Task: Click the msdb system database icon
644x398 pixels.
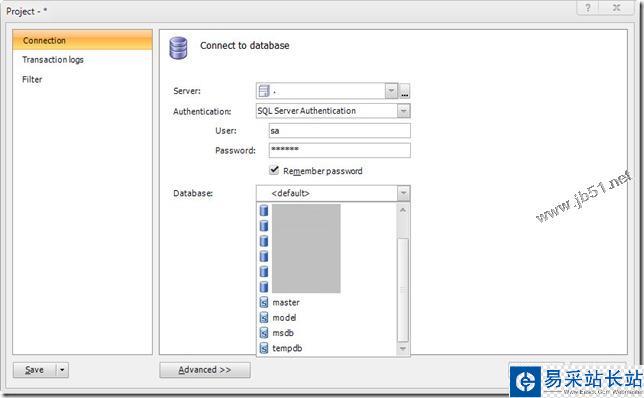Action: pyautogui.click(x=264, y=333)
